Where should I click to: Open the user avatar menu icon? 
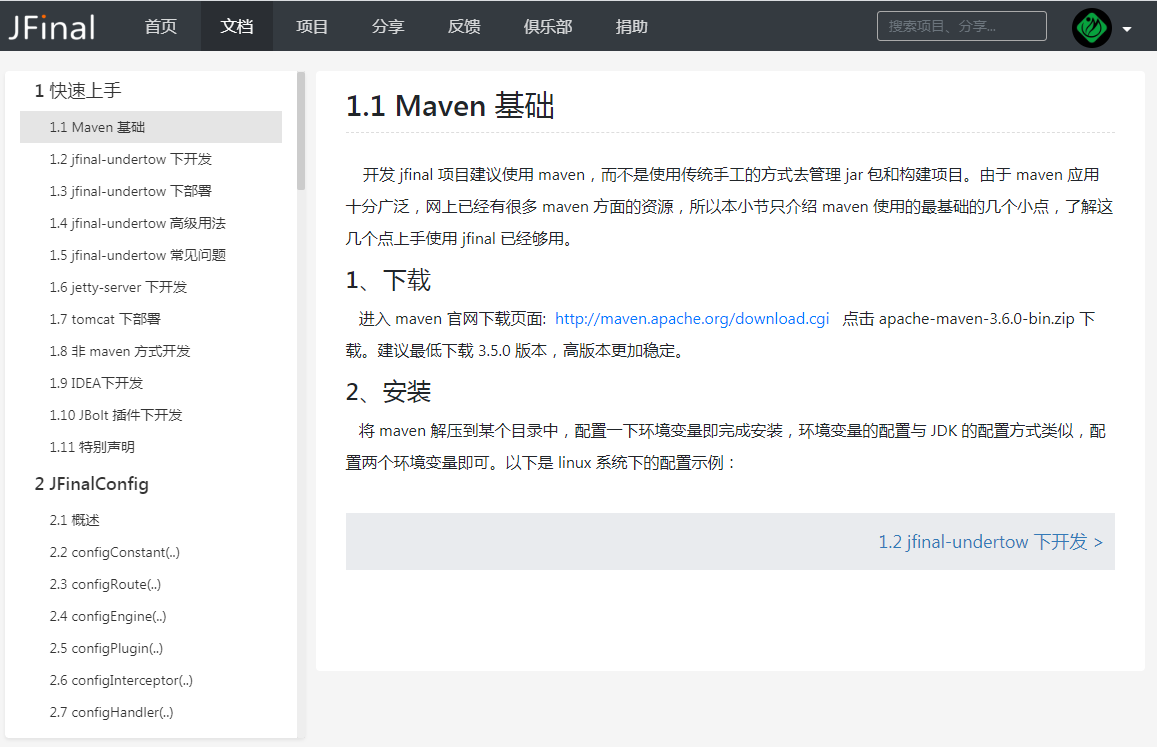[1091, 27]
